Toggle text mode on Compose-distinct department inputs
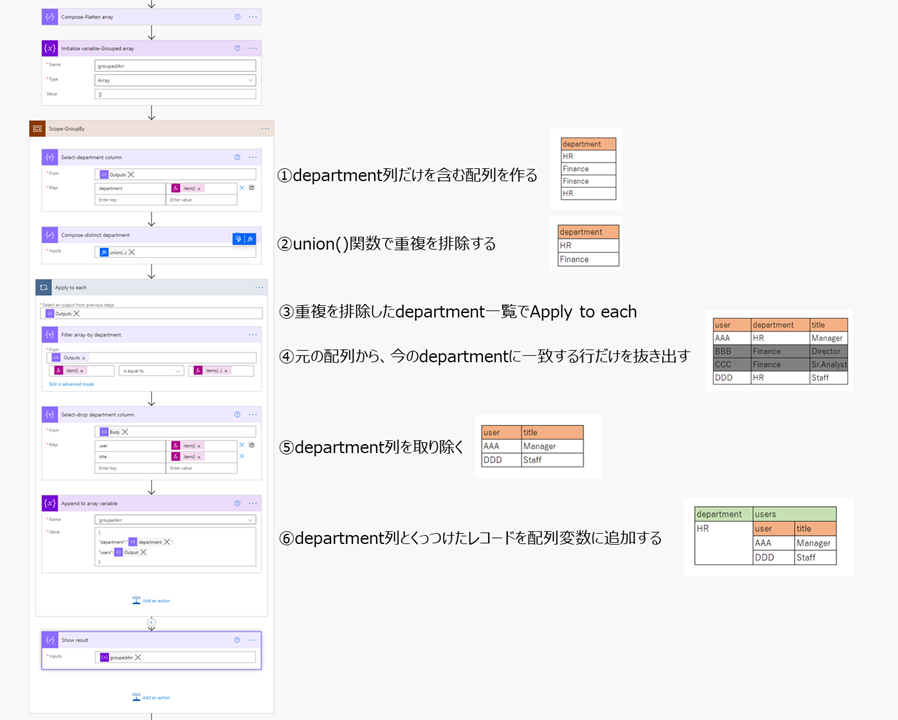This screenshot has height=720, width=898. pyautogui.click(x=238, y=238)
